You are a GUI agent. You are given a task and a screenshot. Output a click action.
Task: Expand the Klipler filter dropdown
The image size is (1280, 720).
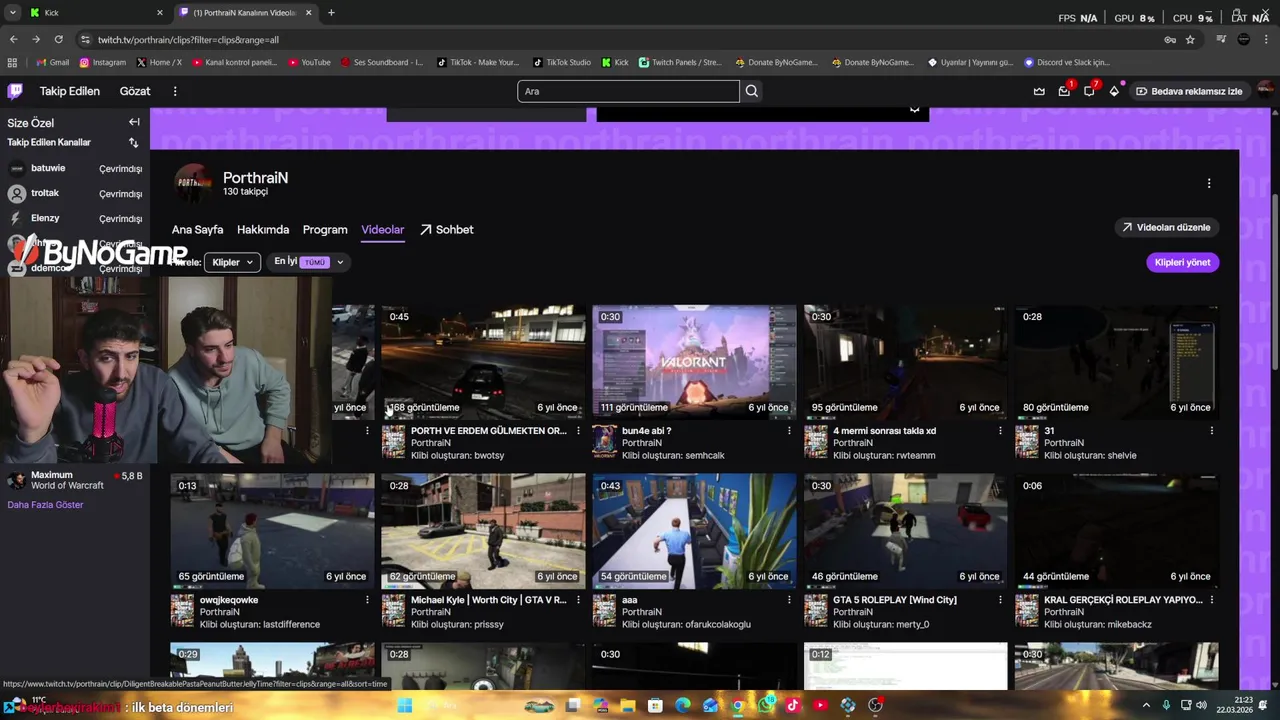232,262
